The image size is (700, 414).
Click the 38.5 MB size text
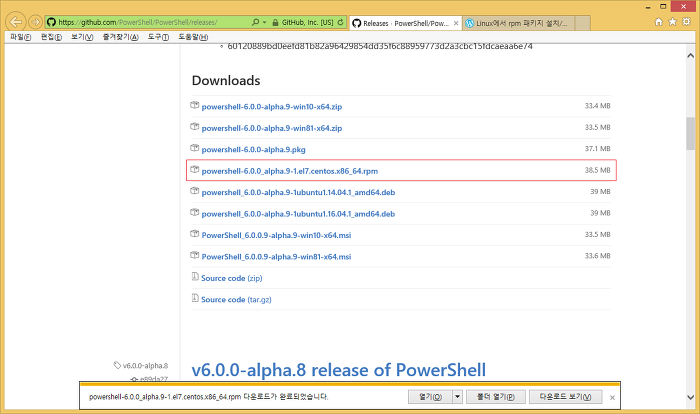(x=597, y=170)
